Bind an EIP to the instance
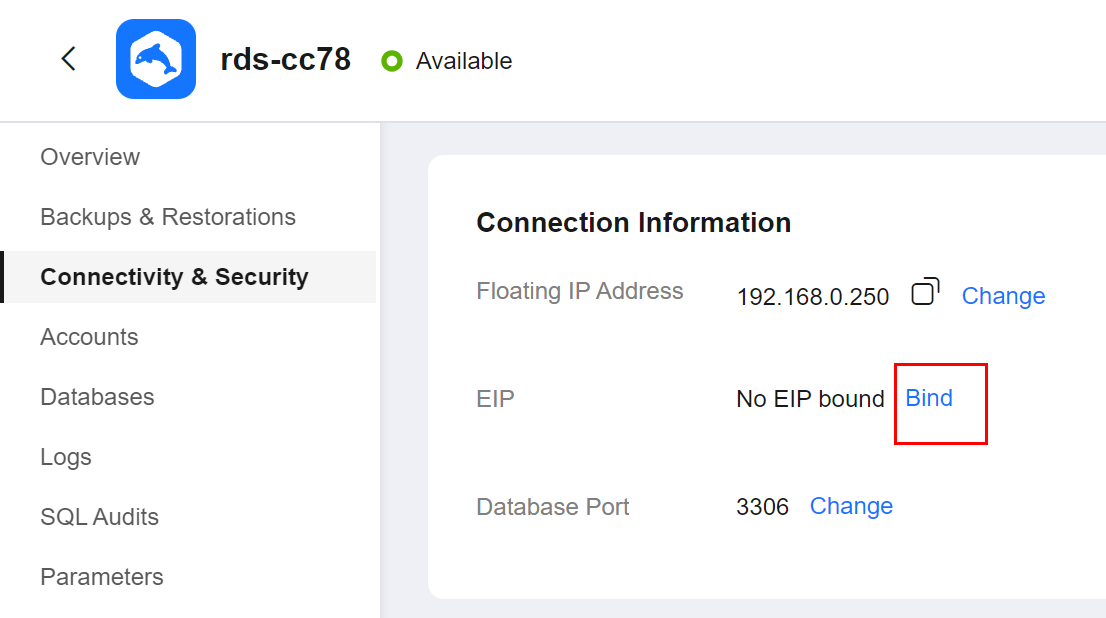Screen dimensions: 1106x618 tap(929, 398)
